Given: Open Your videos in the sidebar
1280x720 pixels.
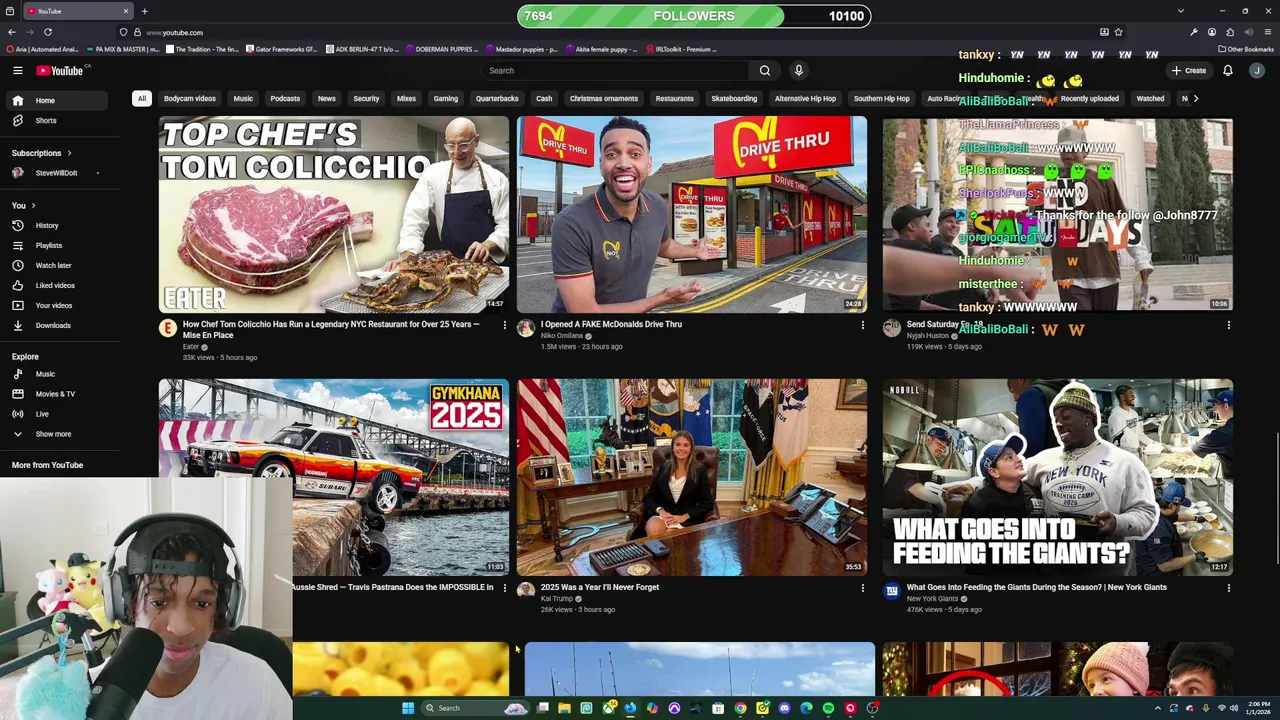Looking at the screenshot, I should 58,305.
